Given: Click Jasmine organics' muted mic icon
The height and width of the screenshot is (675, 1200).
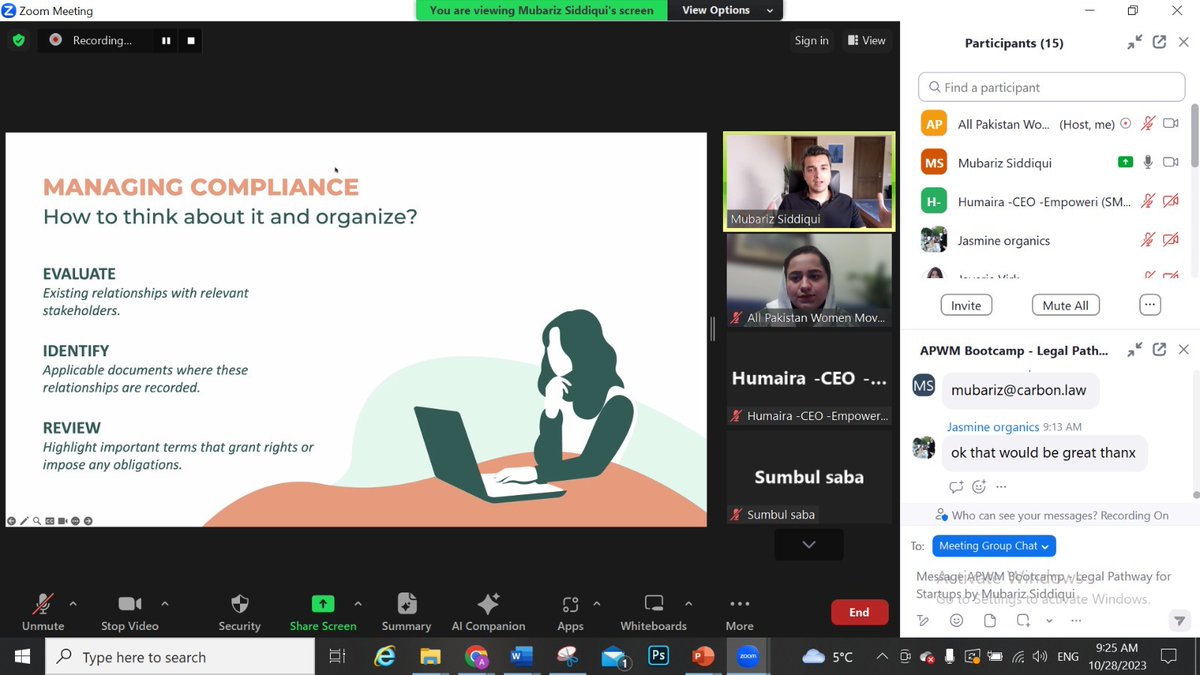Looking at the screenshot, I should 1148,240.
